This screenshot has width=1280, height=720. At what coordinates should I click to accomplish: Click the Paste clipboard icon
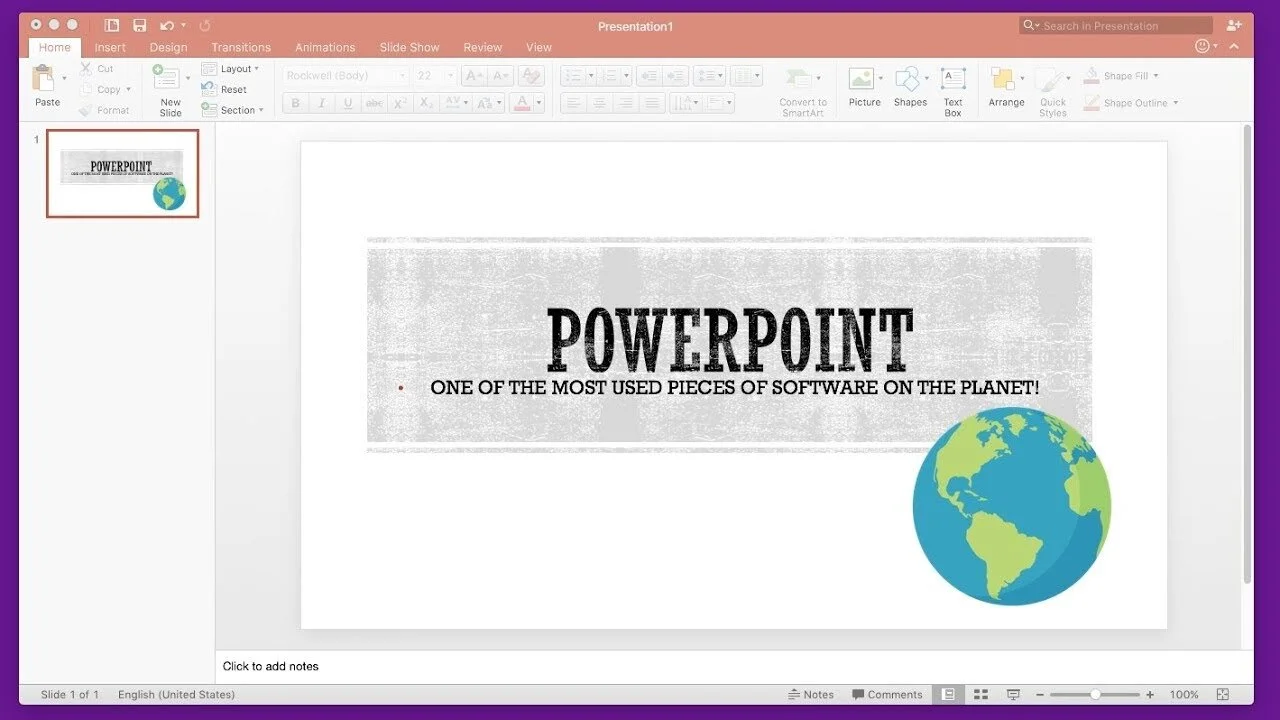click(x=43, y=78)
